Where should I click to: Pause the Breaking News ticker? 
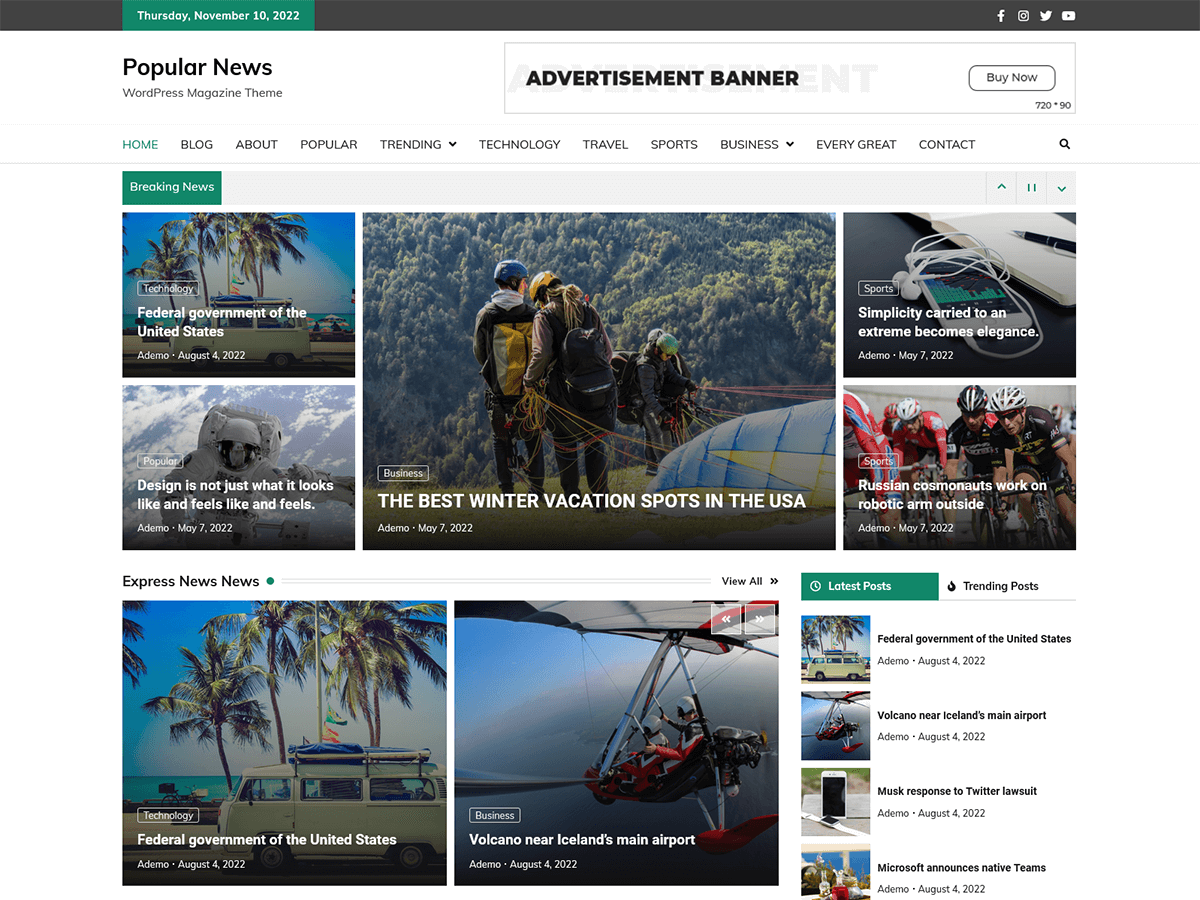tap(1031, 187)
